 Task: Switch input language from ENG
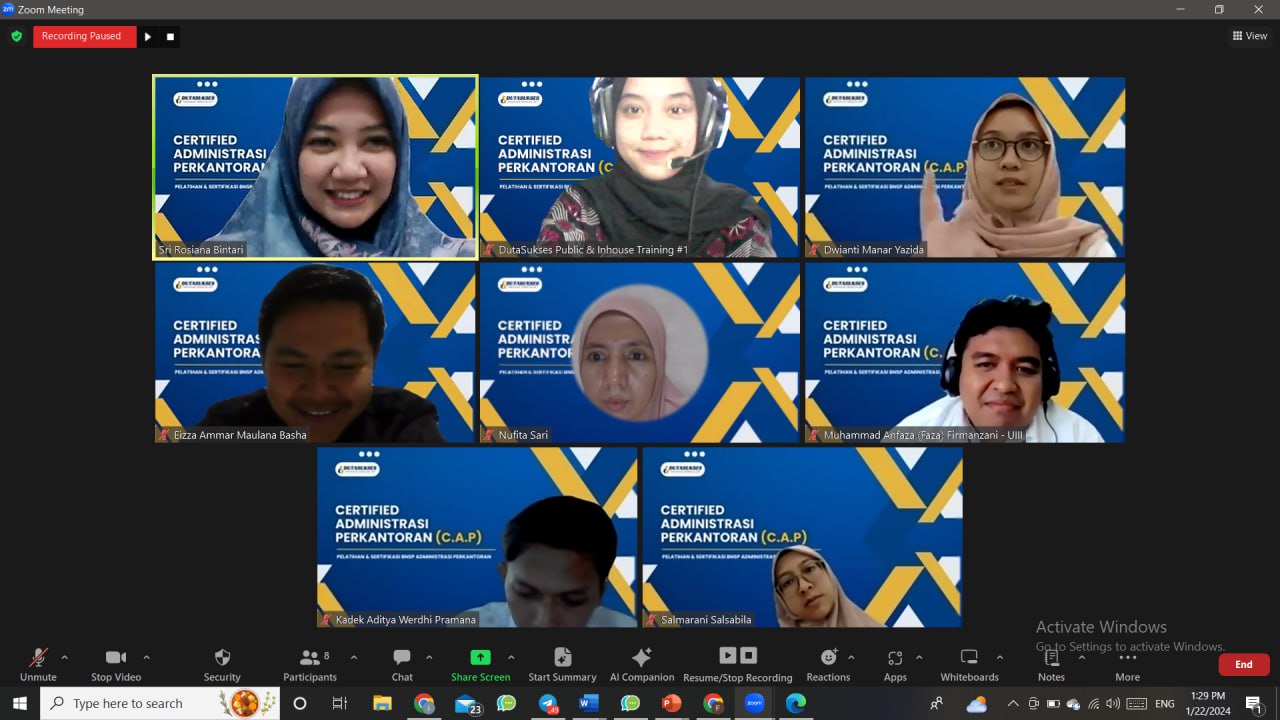1165,704
